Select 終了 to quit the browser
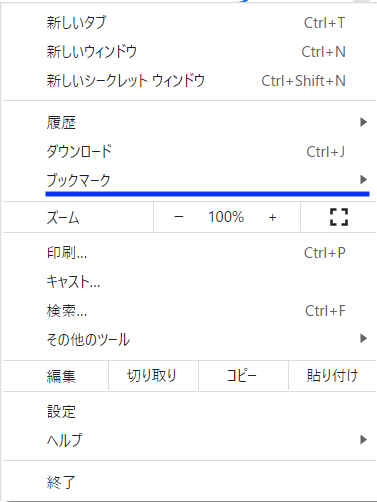This screenshot has height=502, width=377. tap(189, 482)
